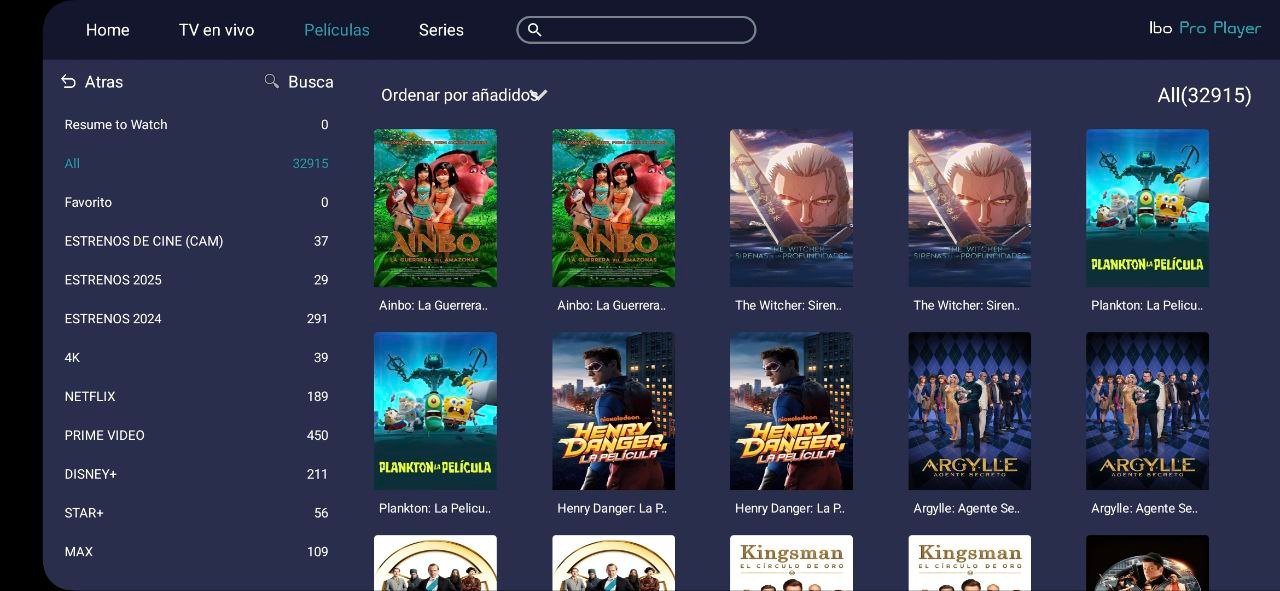The height and width of the screenshot is (591, 1280).
Task: Select the DISNEY+ category
Action: pos(91,474)
